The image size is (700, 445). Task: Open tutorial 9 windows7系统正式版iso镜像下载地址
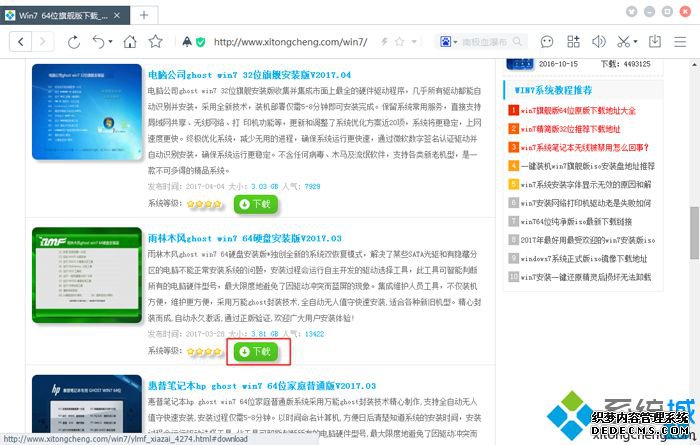tap(584, 258)
